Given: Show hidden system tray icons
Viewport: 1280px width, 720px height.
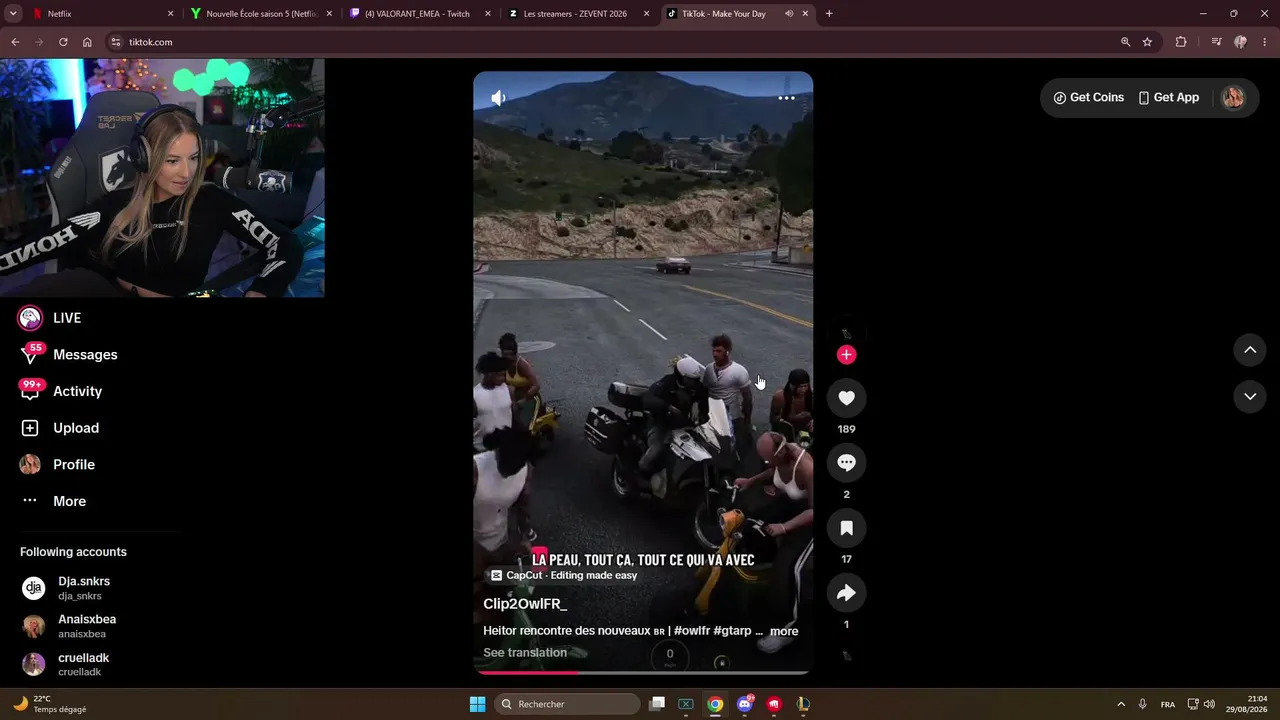Looking at the screenshot, I should pyautogui.click(x=1121, y=704).
